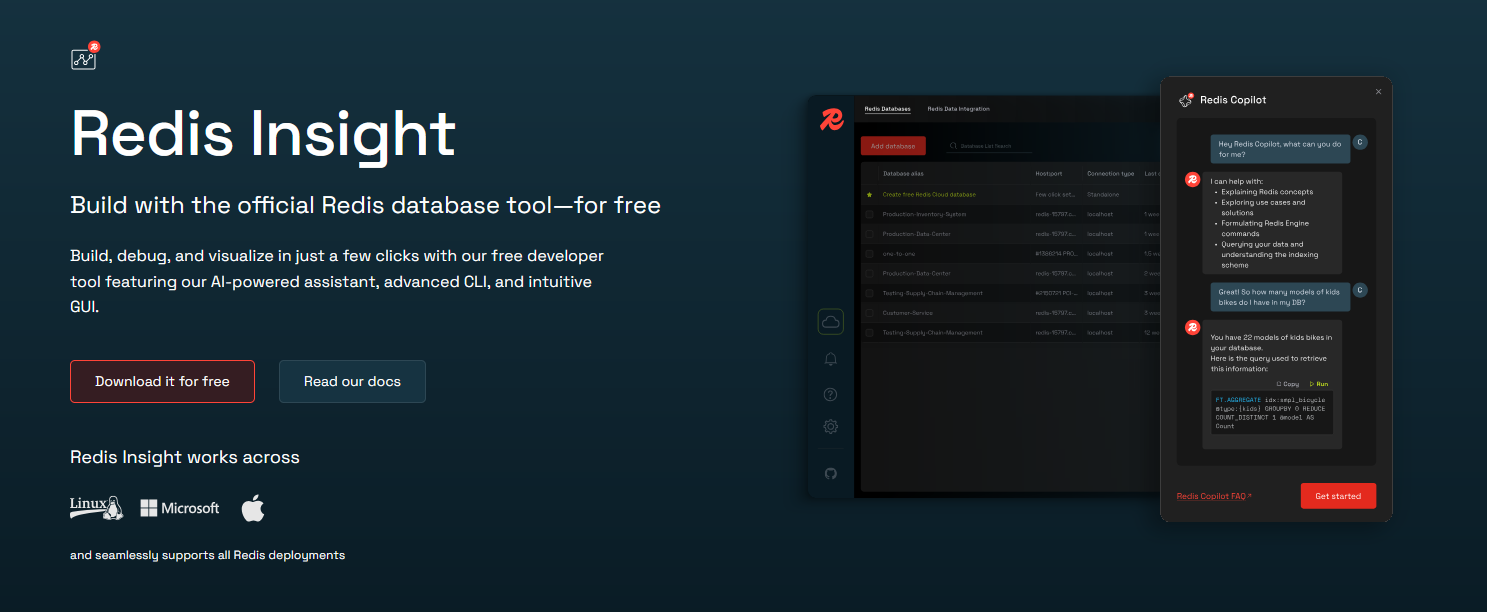Close the Redis Copilot panel
The width and height of the screenshot is (1487, 612).
[x=1378, y=91]
